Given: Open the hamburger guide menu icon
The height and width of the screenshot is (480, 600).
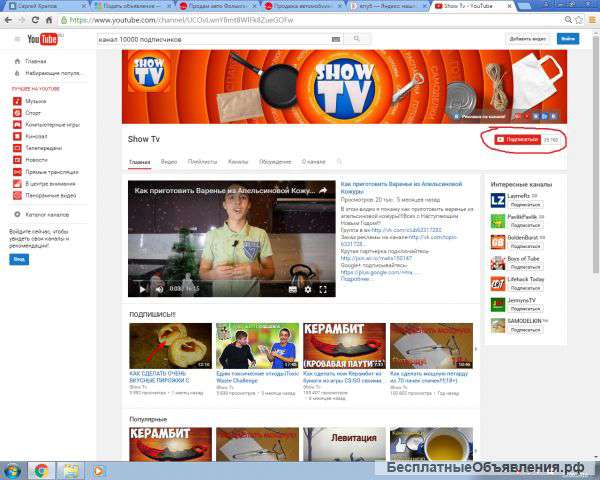Looking at the screenshot, I should point(17,39).
